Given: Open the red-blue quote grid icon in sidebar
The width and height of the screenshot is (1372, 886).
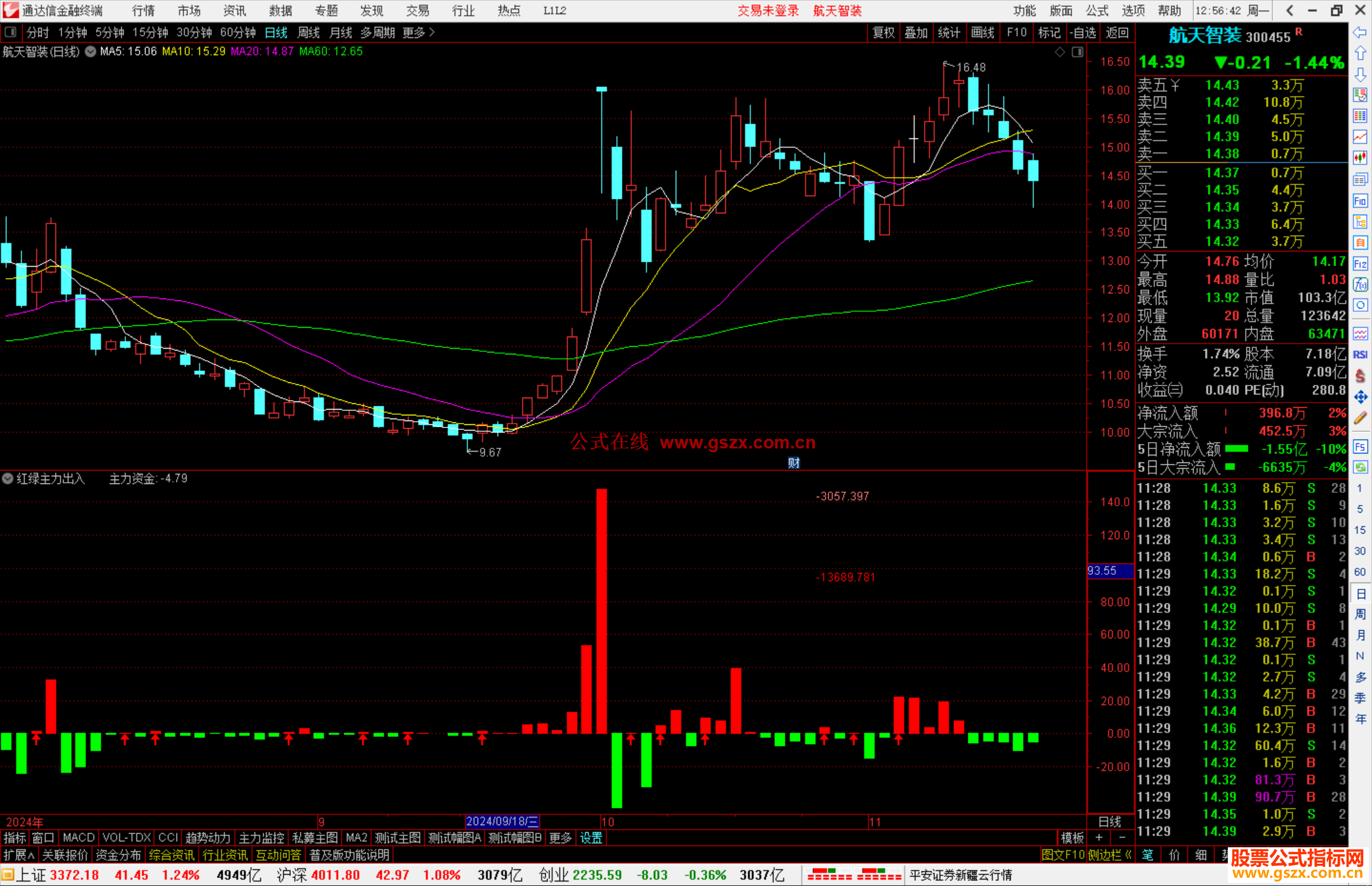Looking at the screenshot, I should point(1360,116).
